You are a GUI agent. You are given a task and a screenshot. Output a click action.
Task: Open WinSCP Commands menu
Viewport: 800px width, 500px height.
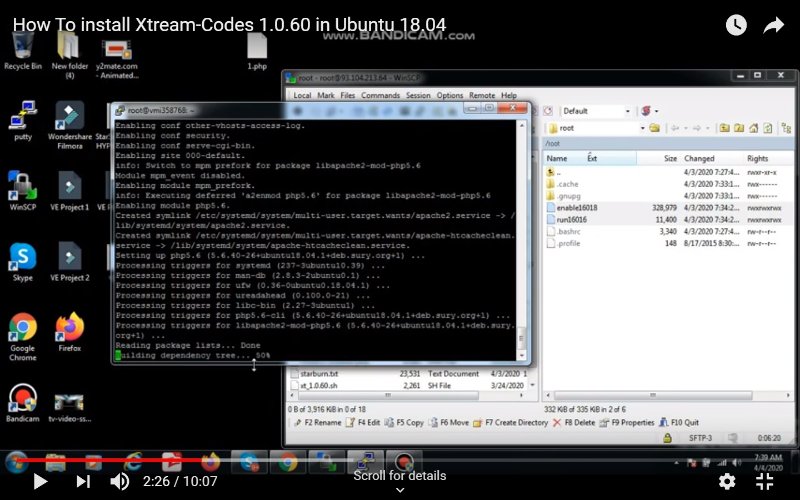tap(381, 95)
